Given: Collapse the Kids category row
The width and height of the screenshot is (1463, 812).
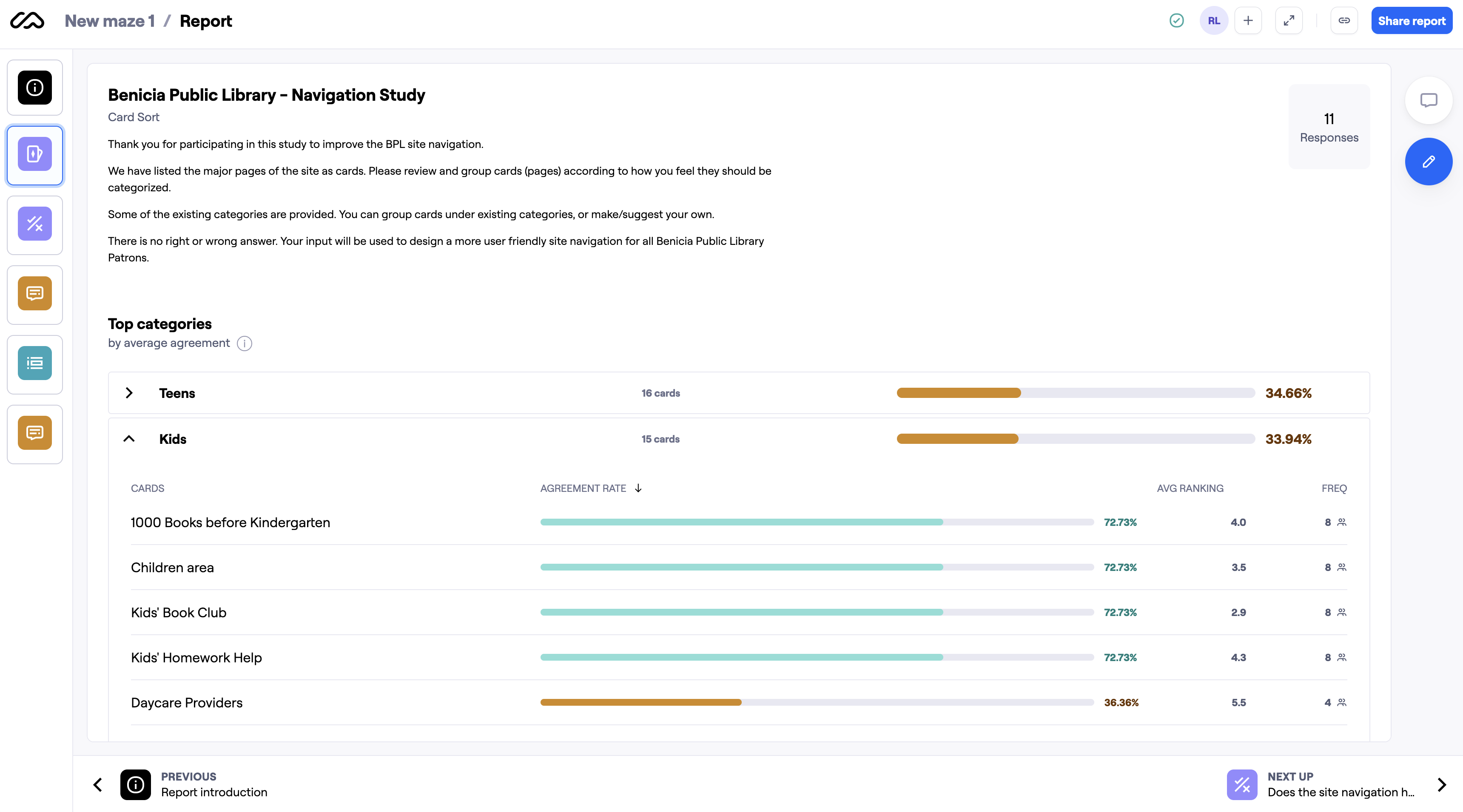Looking at the screenshot, I should [129, 439].
